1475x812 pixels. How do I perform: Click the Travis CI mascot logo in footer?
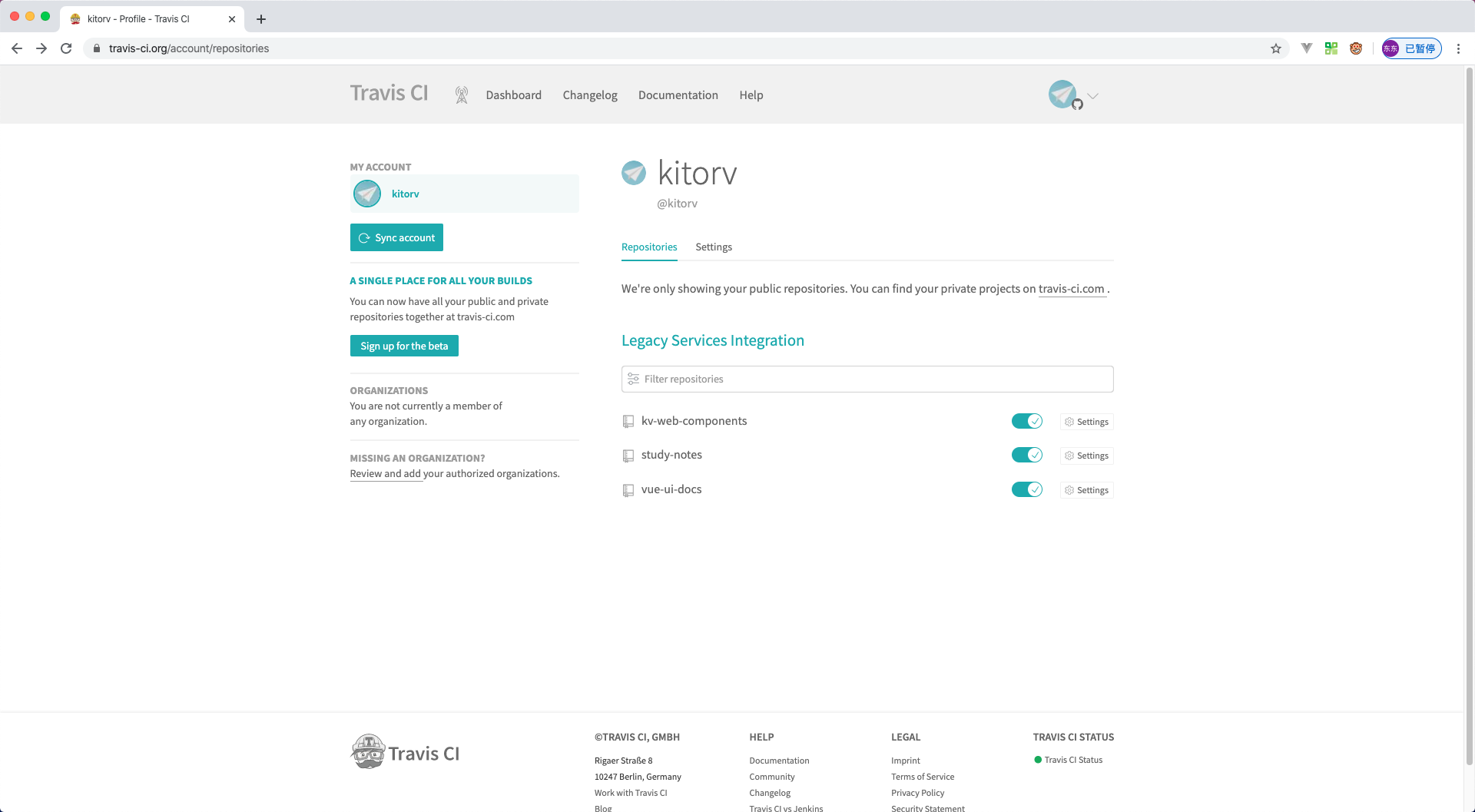[x=368, y=752]
